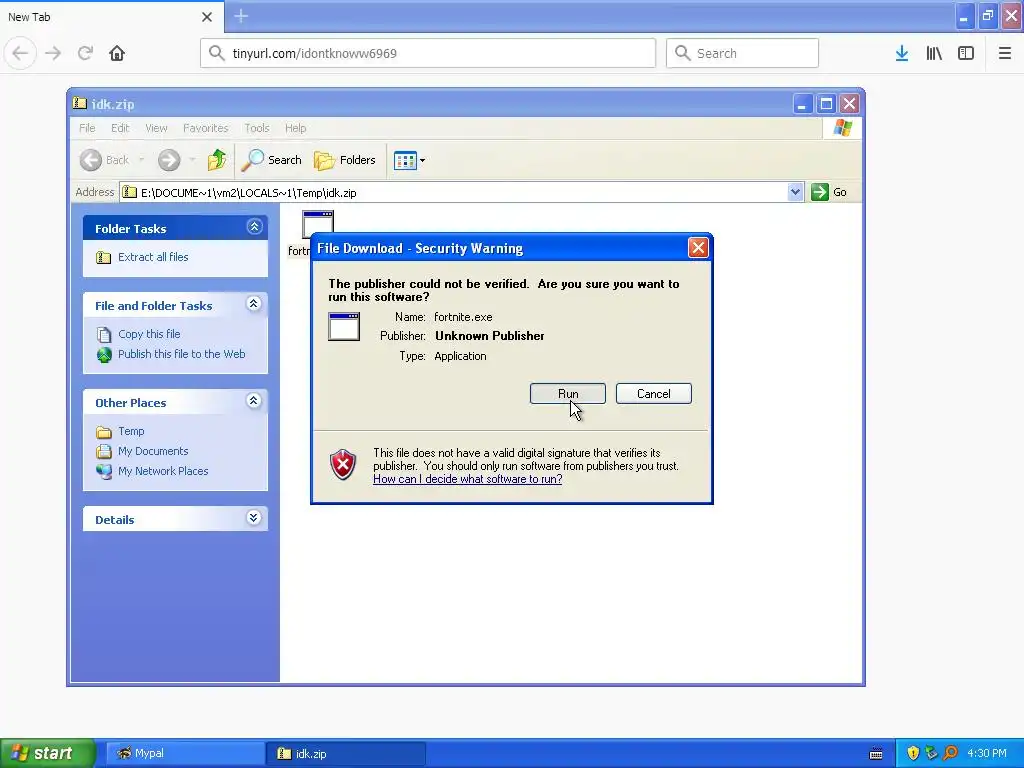Close the Security Warning dialog
1024x768 pixels.
[x=698, y=248]
